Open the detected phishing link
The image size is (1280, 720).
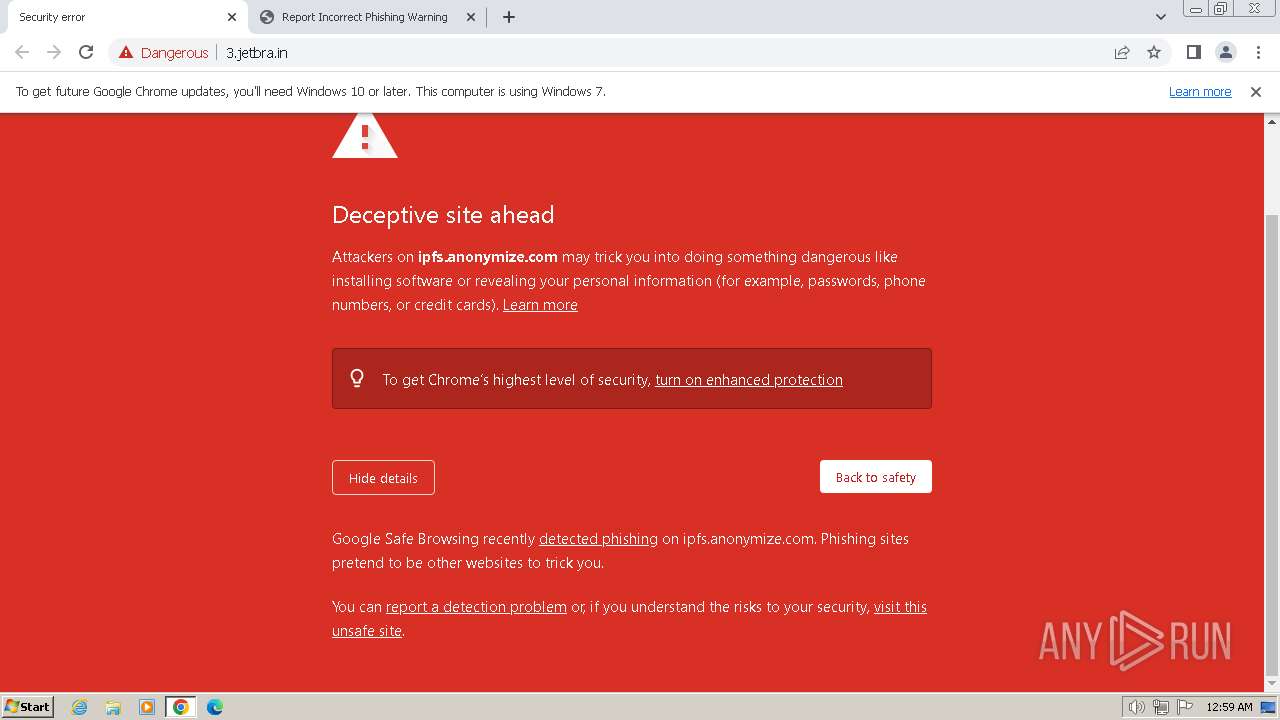point(598,539)
